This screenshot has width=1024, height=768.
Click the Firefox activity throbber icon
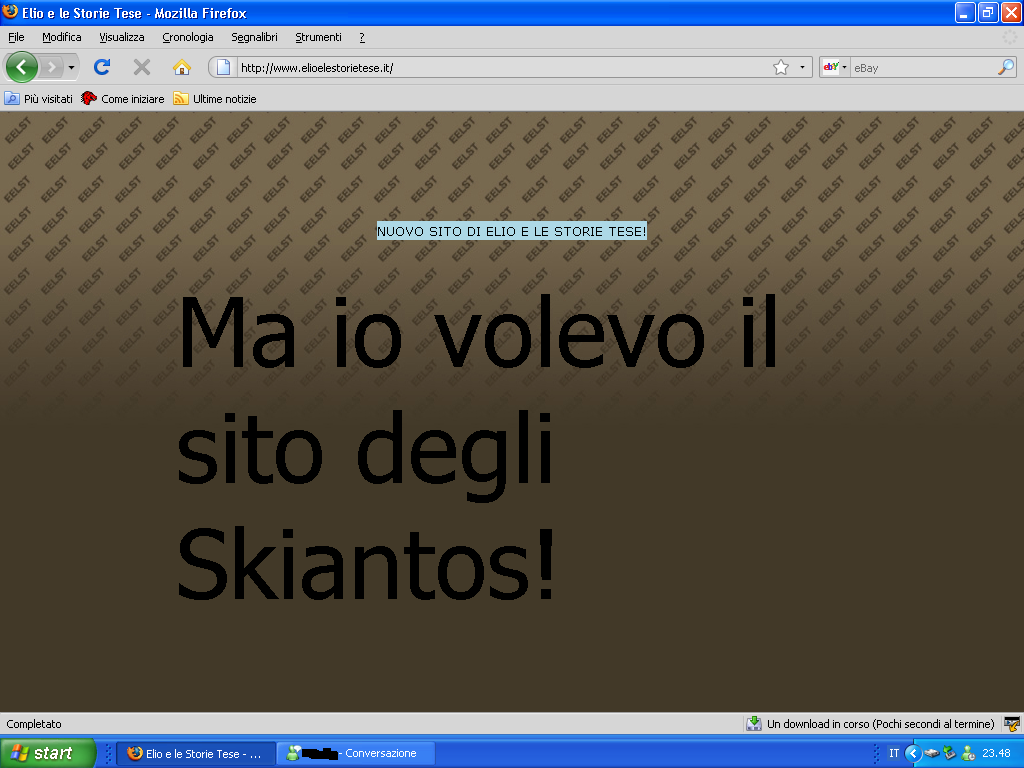1010,37
